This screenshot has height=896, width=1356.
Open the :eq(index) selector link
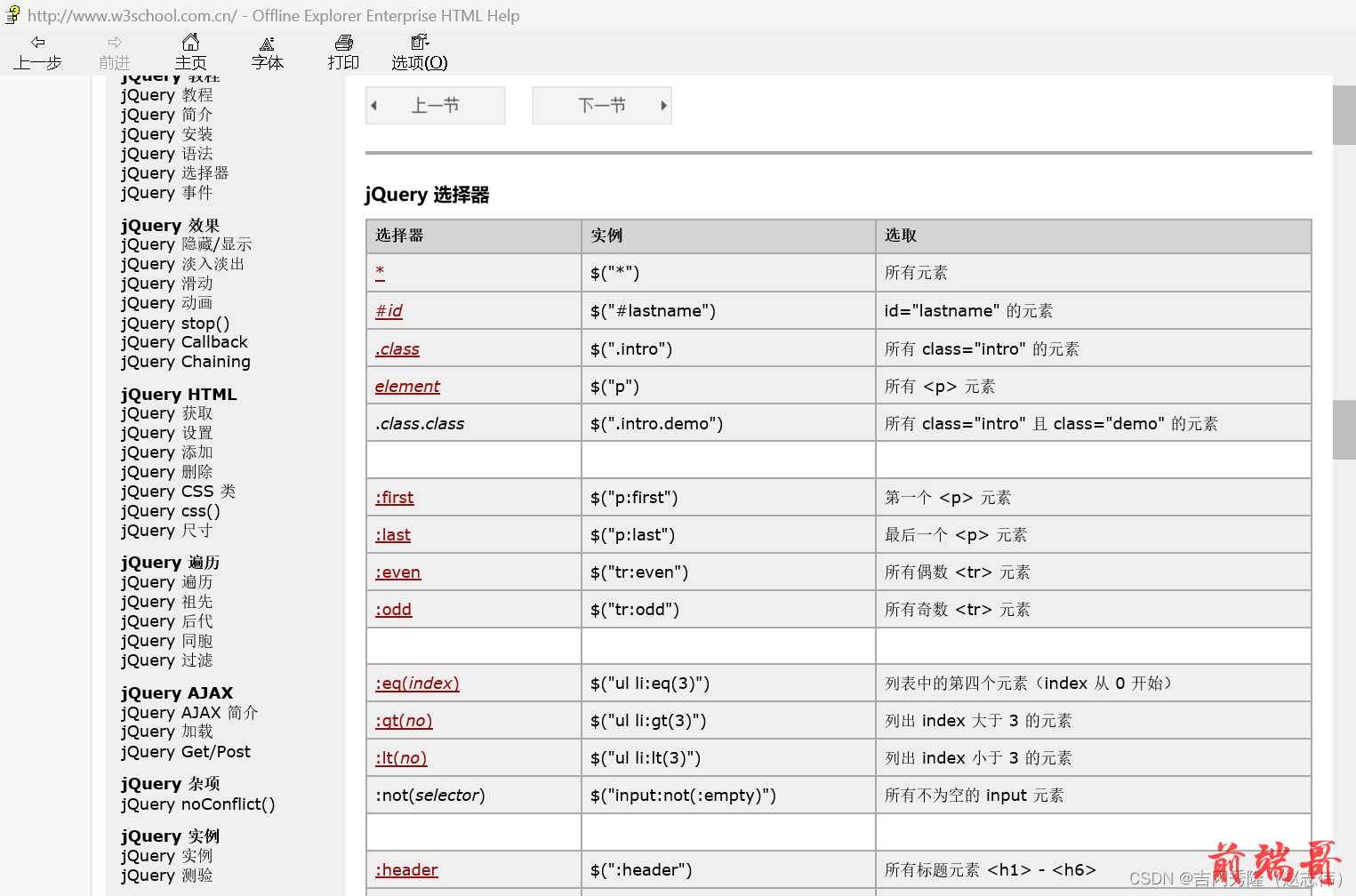(417, 684)
